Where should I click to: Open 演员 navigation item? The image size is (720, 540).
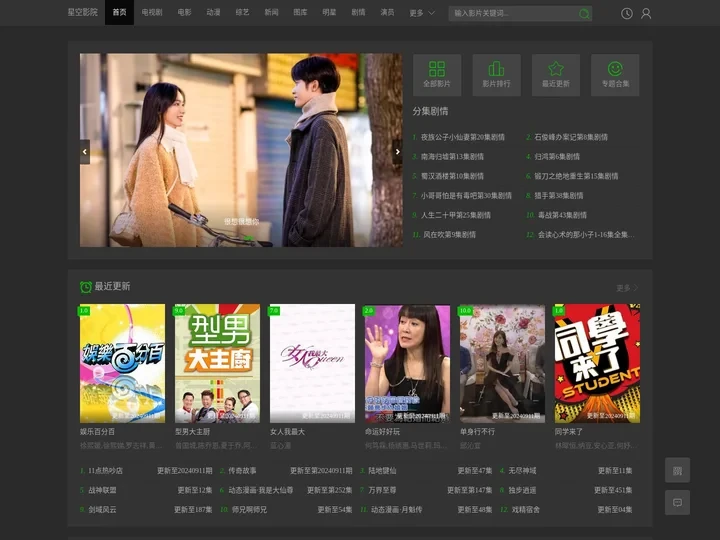pos(387,12)
